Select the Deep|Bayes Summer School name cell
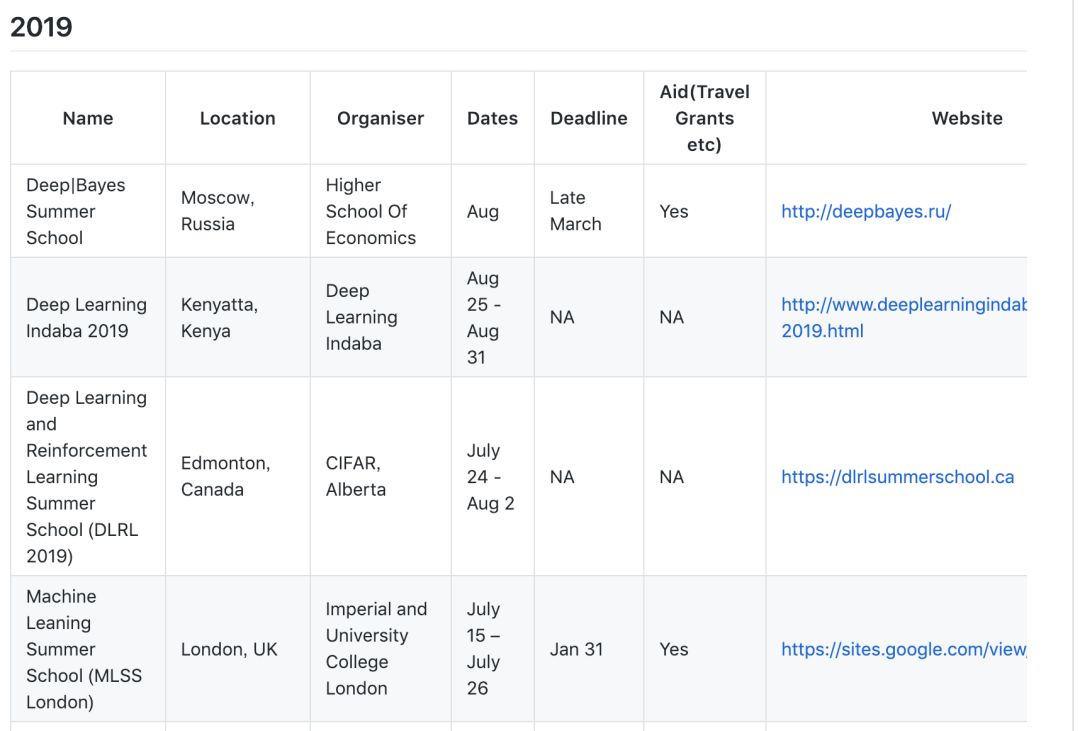The height and width of the screenshot is (731, 1080). [76, 212]
